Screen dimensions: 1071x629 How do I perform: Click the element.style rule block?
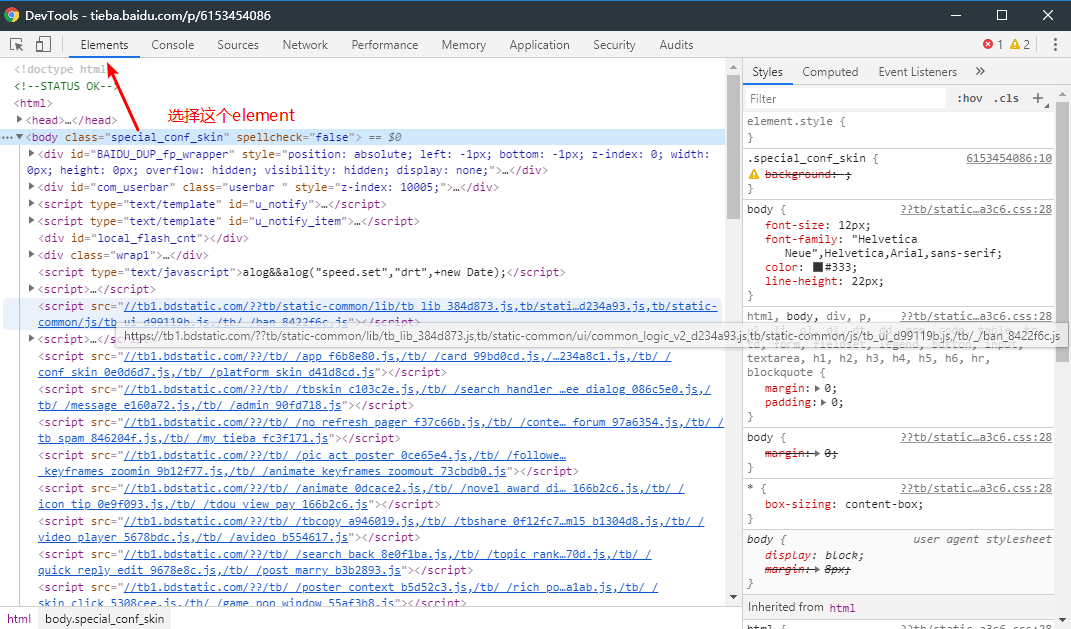pyautogui.click(x=898, y=128)
